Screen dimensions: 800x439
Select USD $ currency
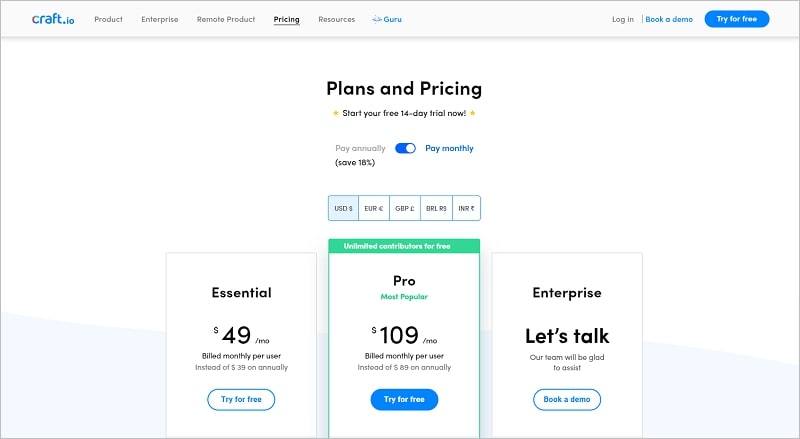point(343,208)
